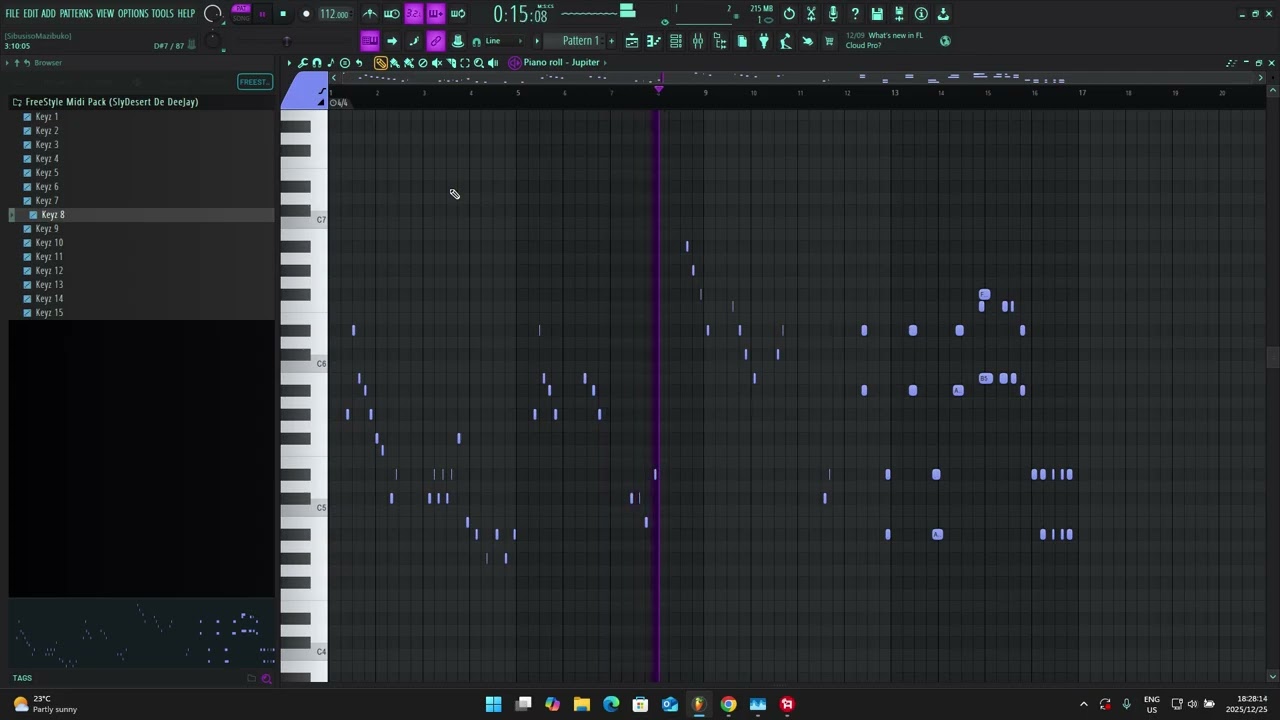Select the Slice tool in piano roll
Screen dimensions: 1280x720
point(451,63)
